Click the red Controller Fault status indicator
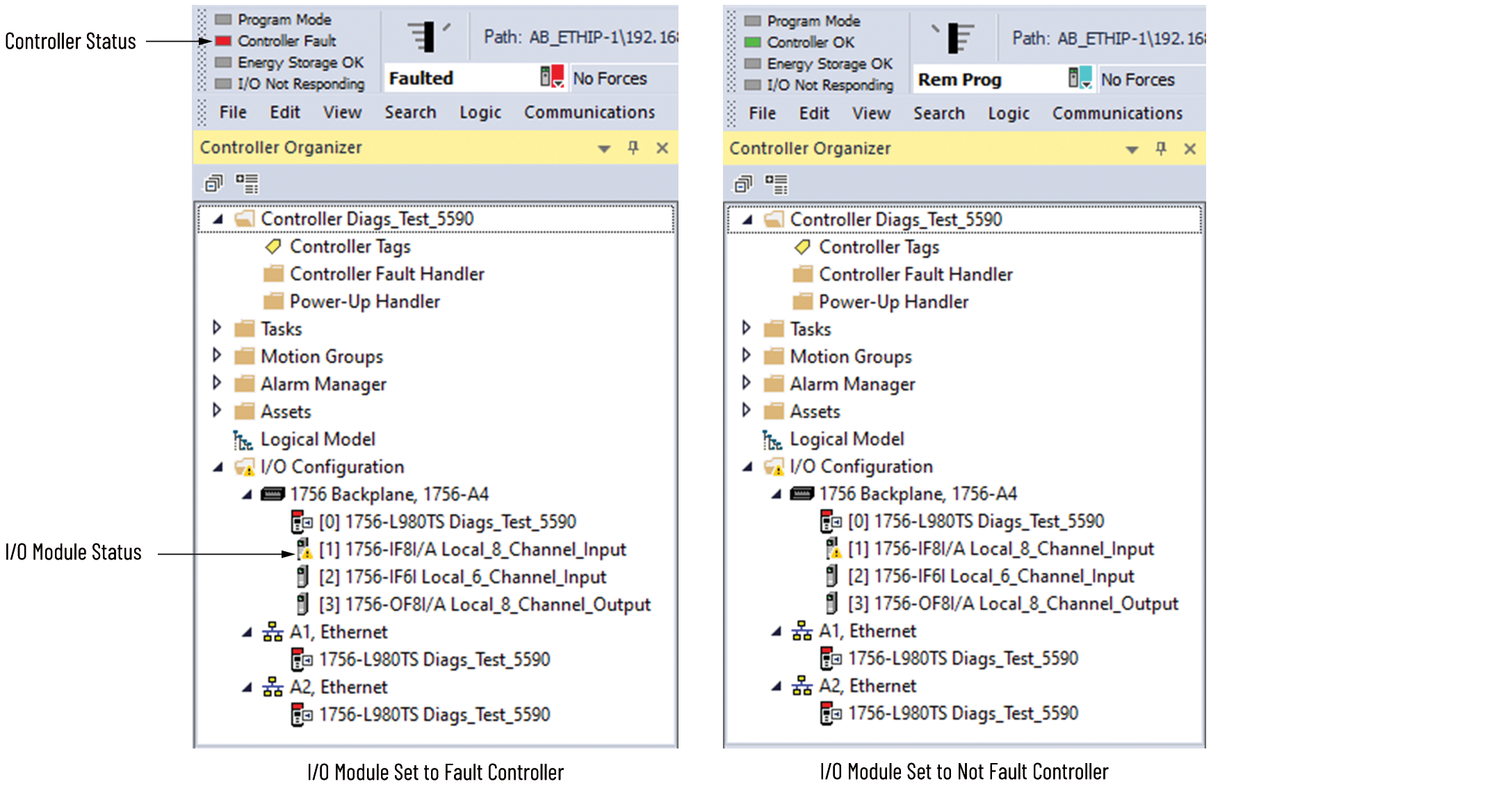The width and height of the screenshot is (1512, 786). pyautogui.click(x=223, y=41)
